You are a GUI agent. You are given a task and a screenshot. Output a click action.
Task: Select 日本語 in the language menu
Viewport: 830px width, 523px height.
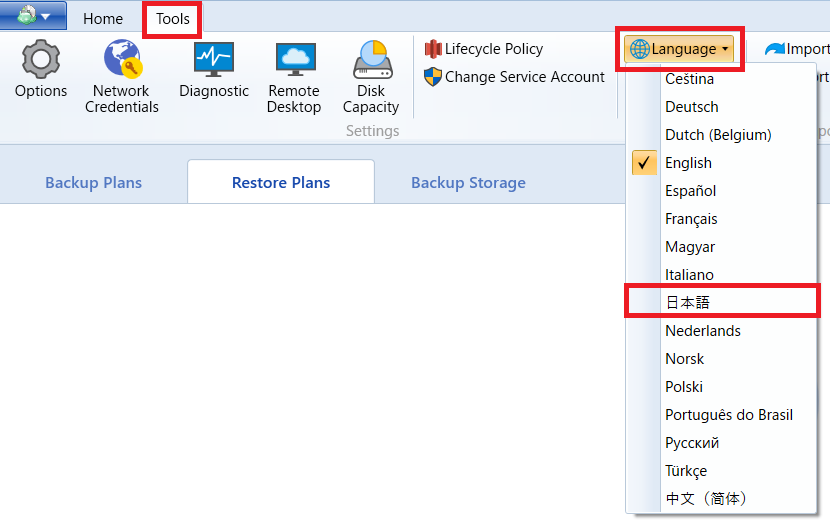click(x=688, y=302)
